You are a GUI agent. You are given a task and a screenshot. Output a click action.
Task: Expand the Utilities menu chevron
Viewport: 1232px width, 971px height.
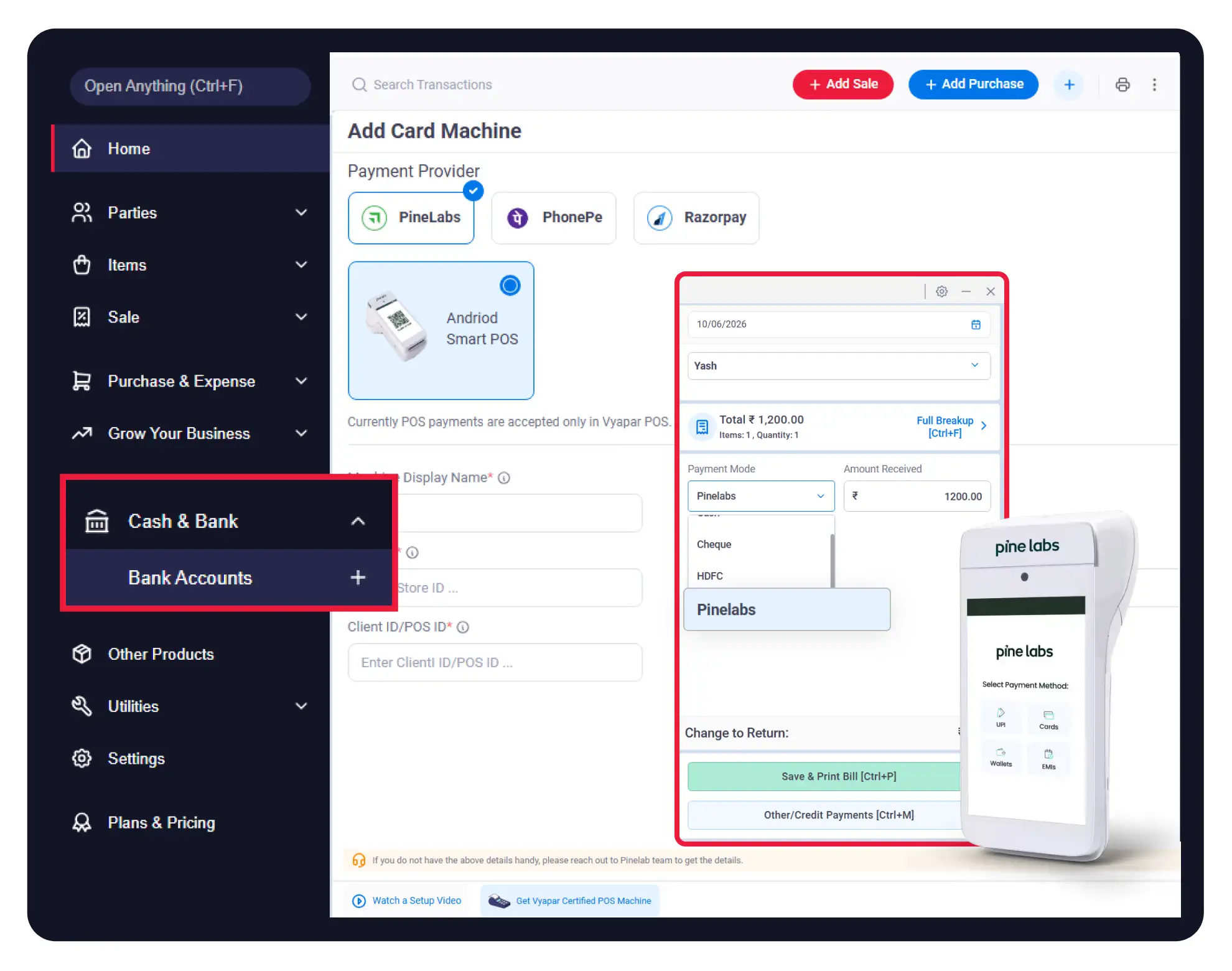click(301, 706)
